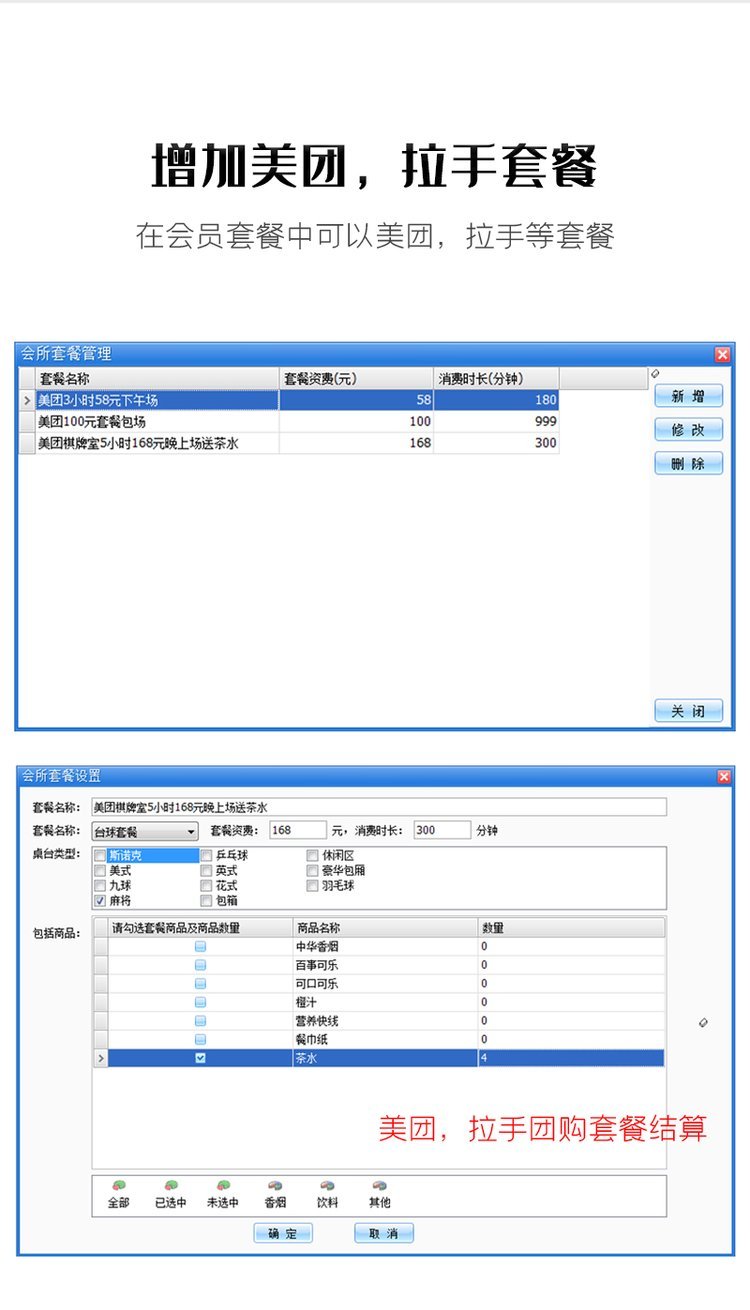This screenshot has width=750, height=1310.
Task: Tick the 百事可乐 product checkbox
Action: pos(200,965)
